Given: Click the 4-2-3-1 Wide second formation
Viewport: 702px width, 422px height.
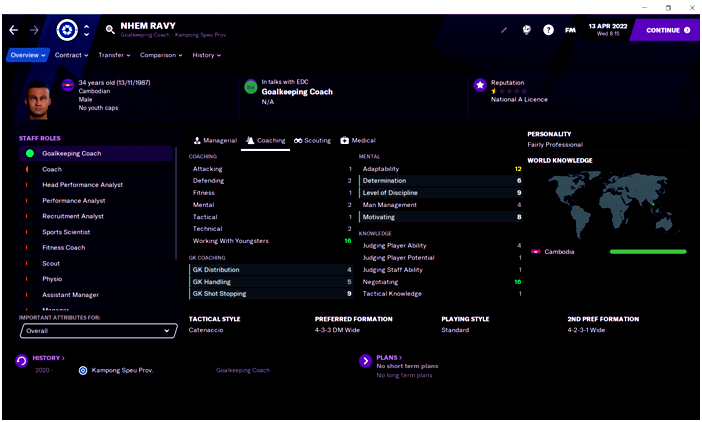Looking at the screenshot, I should [586, 330].
